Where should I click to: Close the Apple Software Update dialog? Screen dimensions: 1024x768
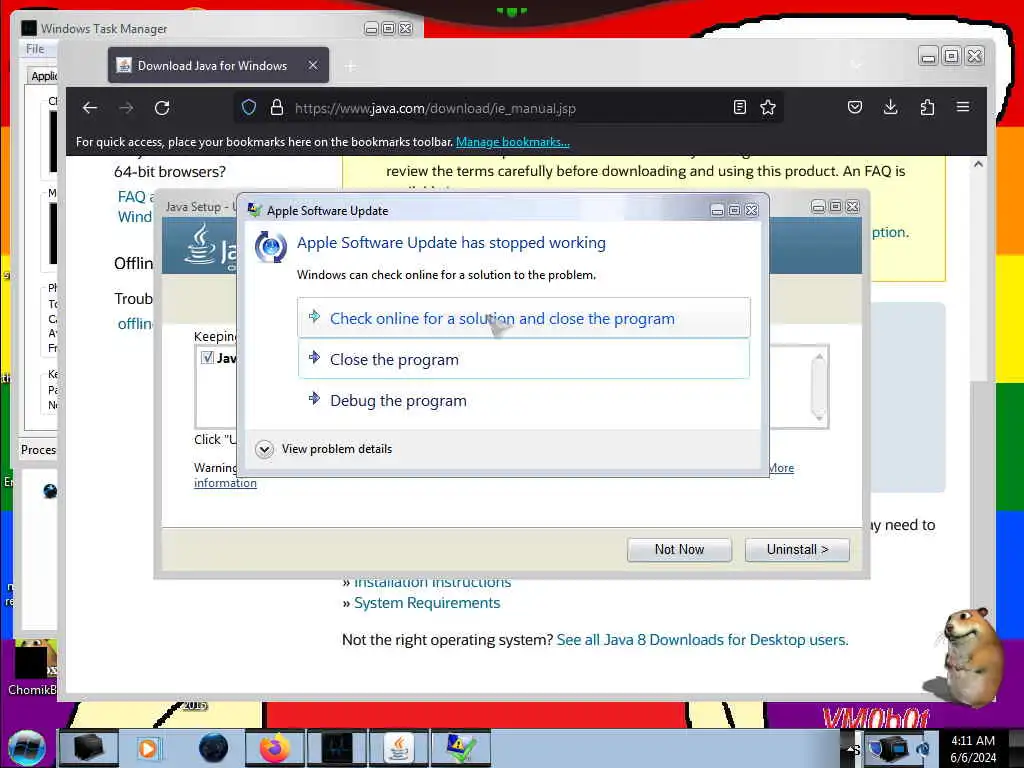click(x=752, y=210)
